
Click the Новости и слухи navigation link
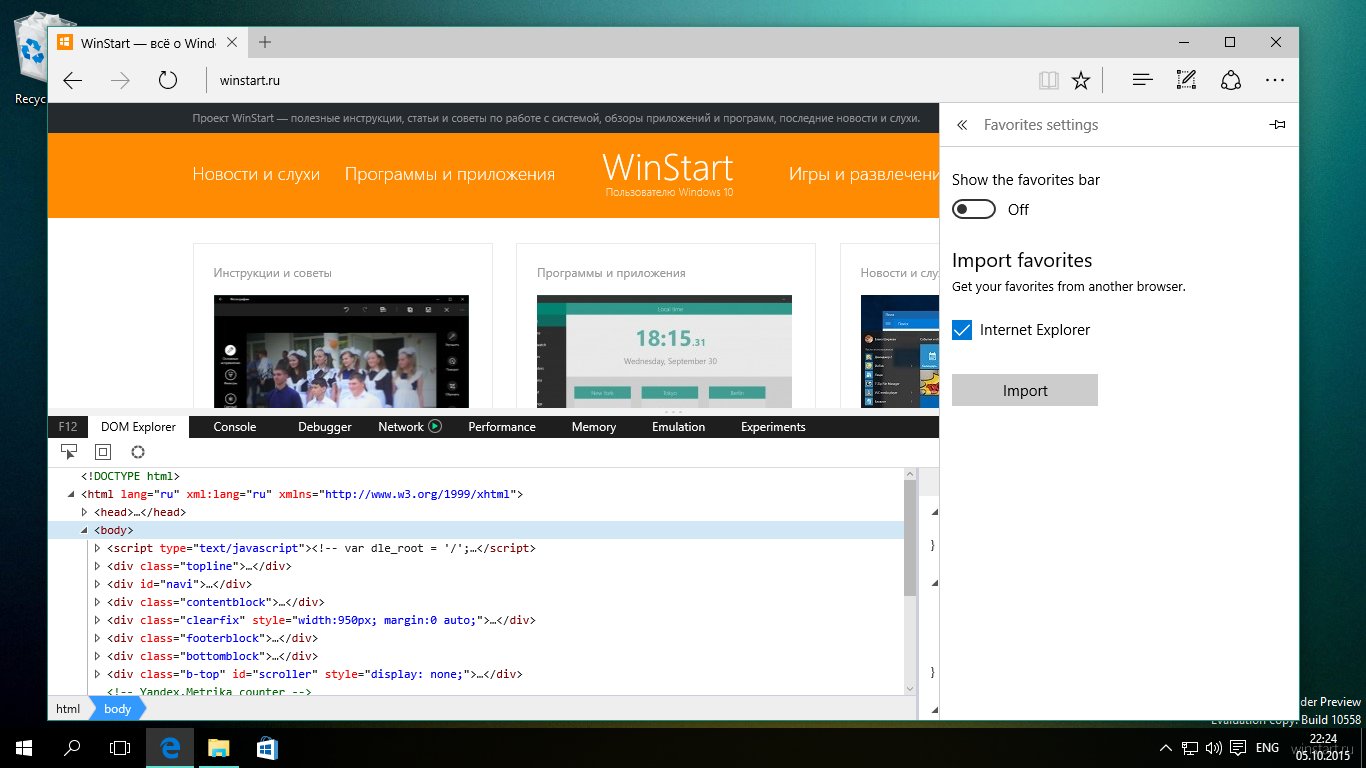256,174
